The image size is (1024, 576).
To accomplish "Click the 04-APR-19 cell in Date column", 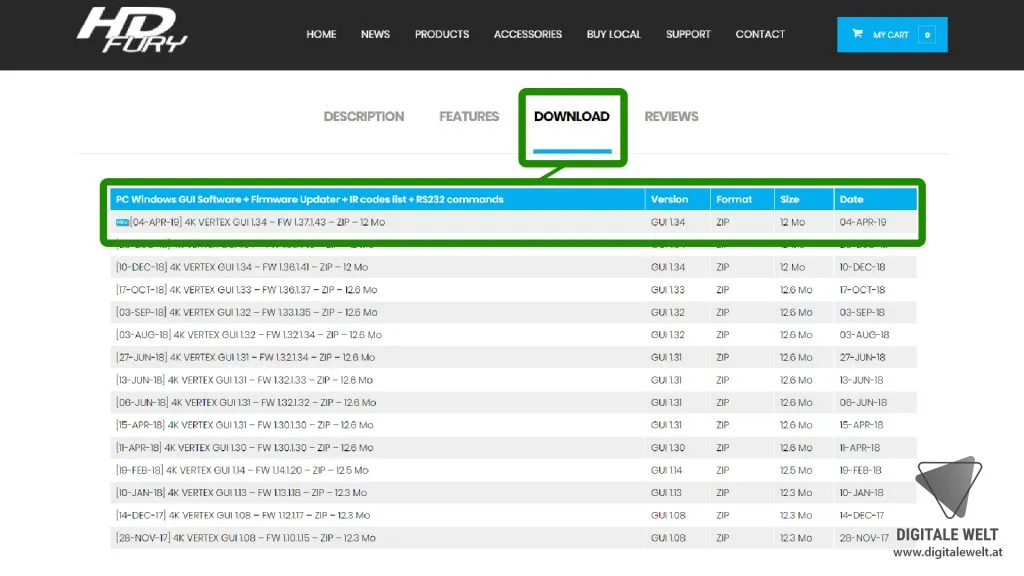I will tap(863, 222).
